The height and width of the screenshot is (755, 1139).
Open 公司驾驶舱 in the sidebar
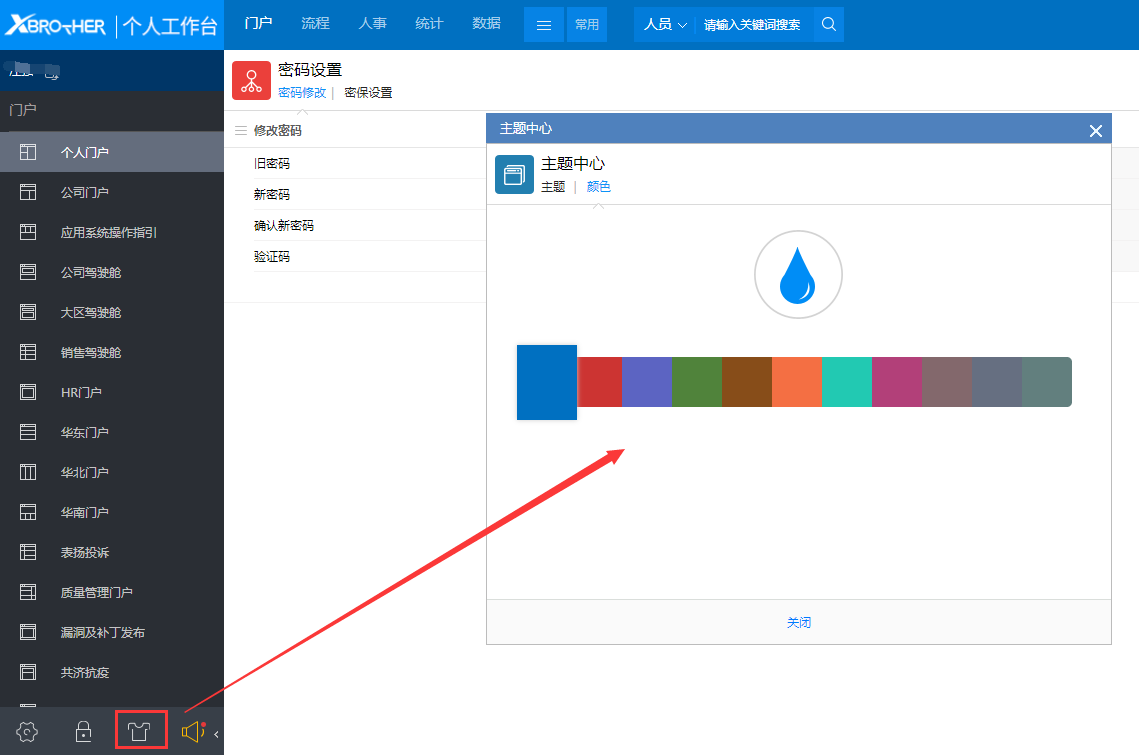click(x=91, y=272)
